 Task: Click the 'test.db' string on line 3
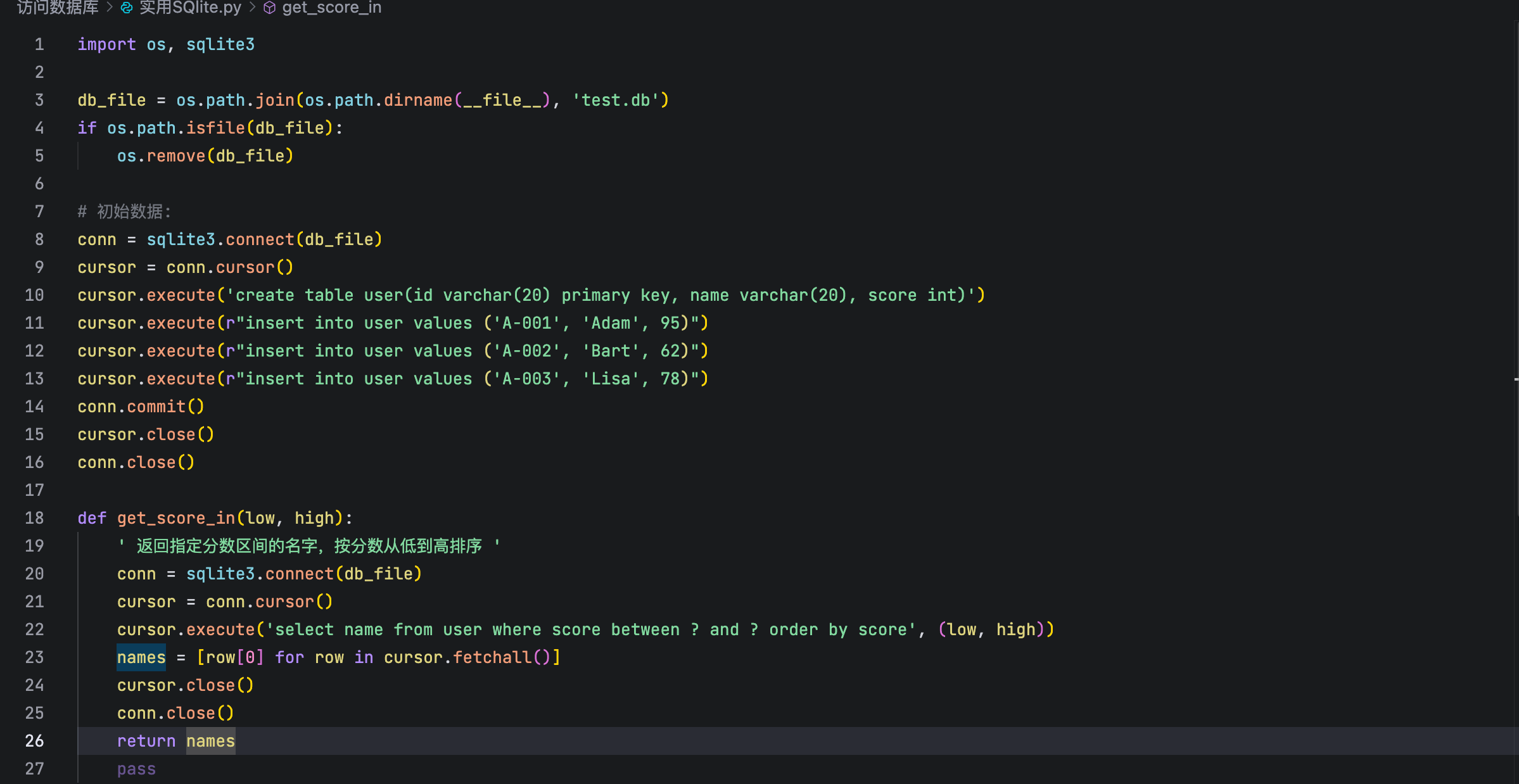click(x=616, y=100)
